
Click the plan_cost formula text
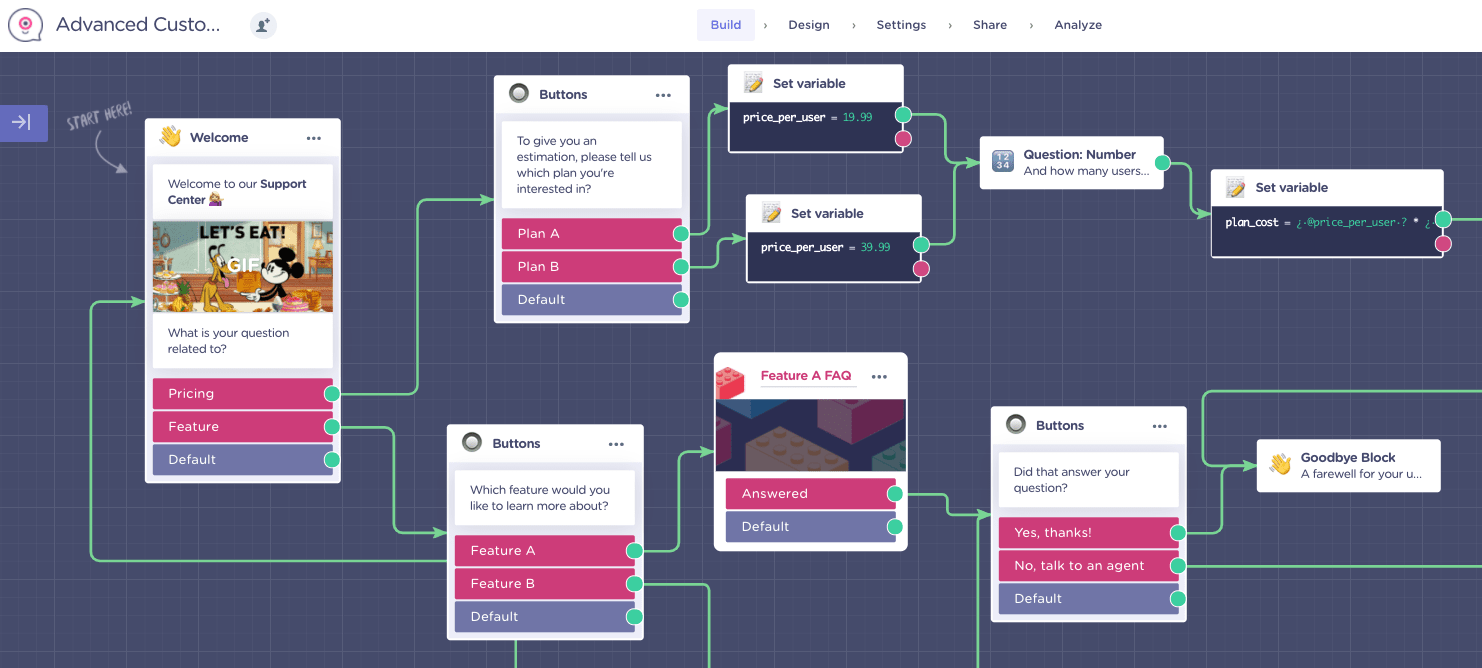1328,223
